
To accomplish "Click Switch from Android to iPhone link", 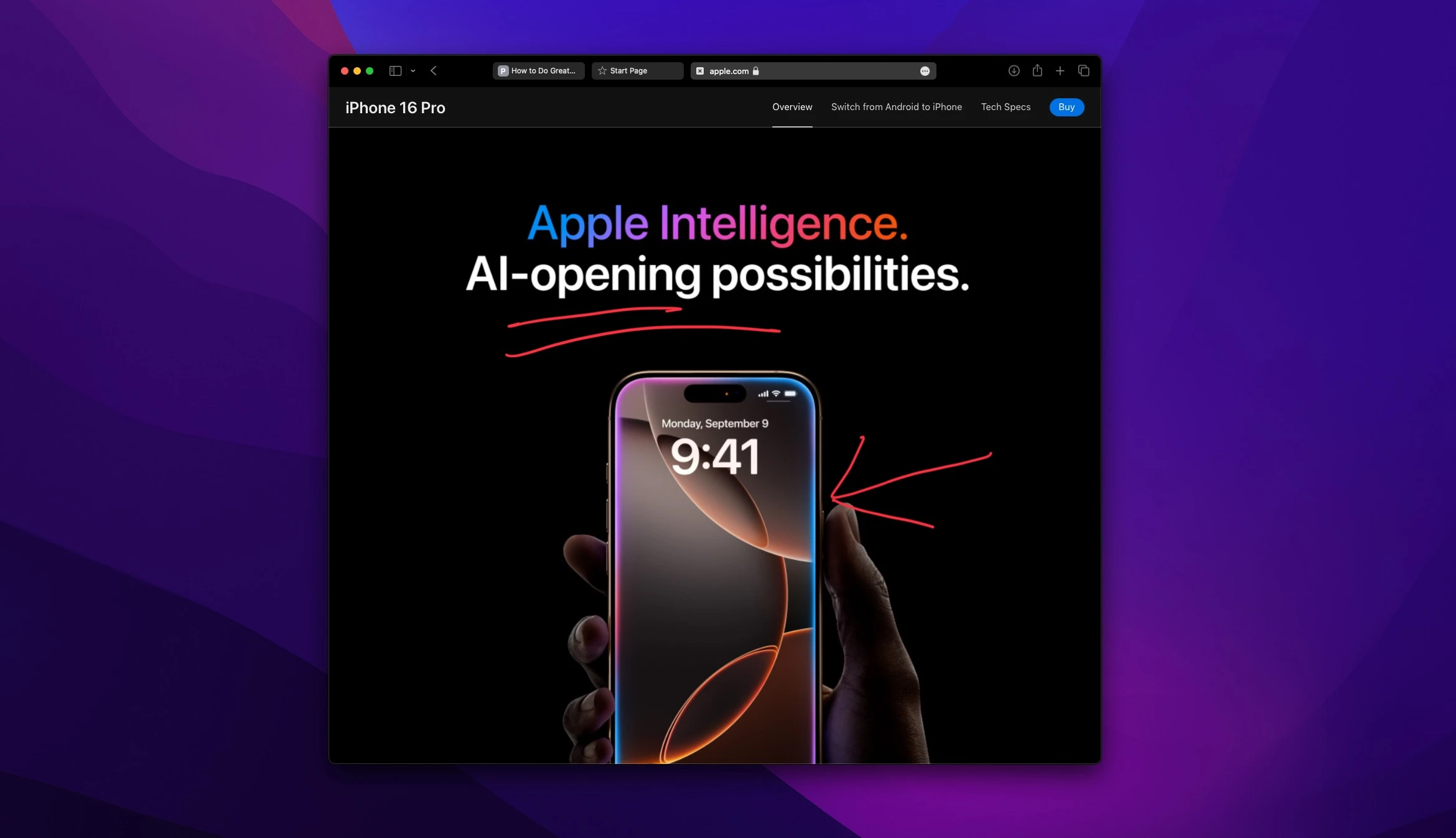I will [896, 107].
